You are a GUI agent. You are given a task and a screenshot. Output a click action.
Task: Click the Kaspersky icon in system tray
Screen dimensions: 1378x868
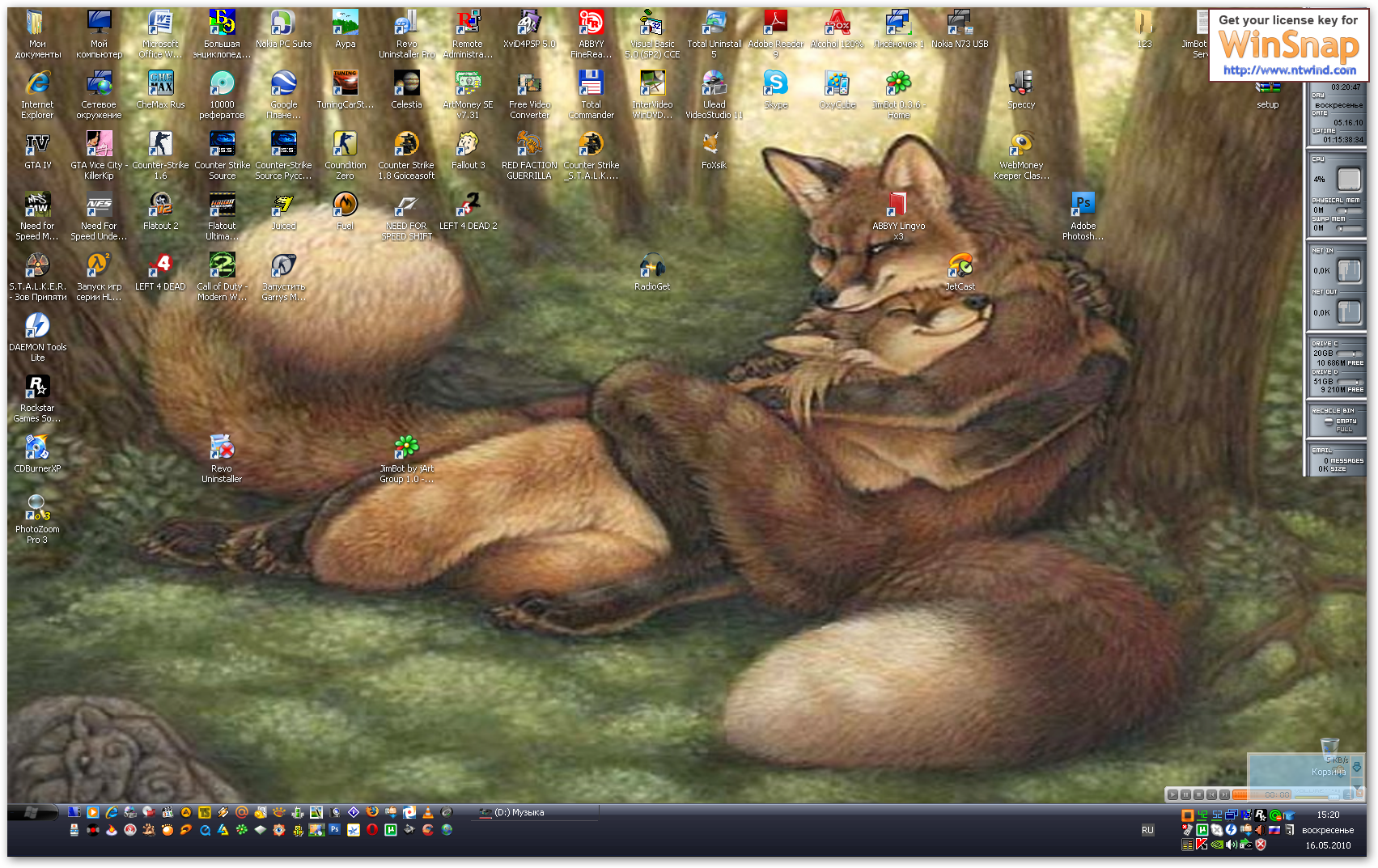[1202, 845]
